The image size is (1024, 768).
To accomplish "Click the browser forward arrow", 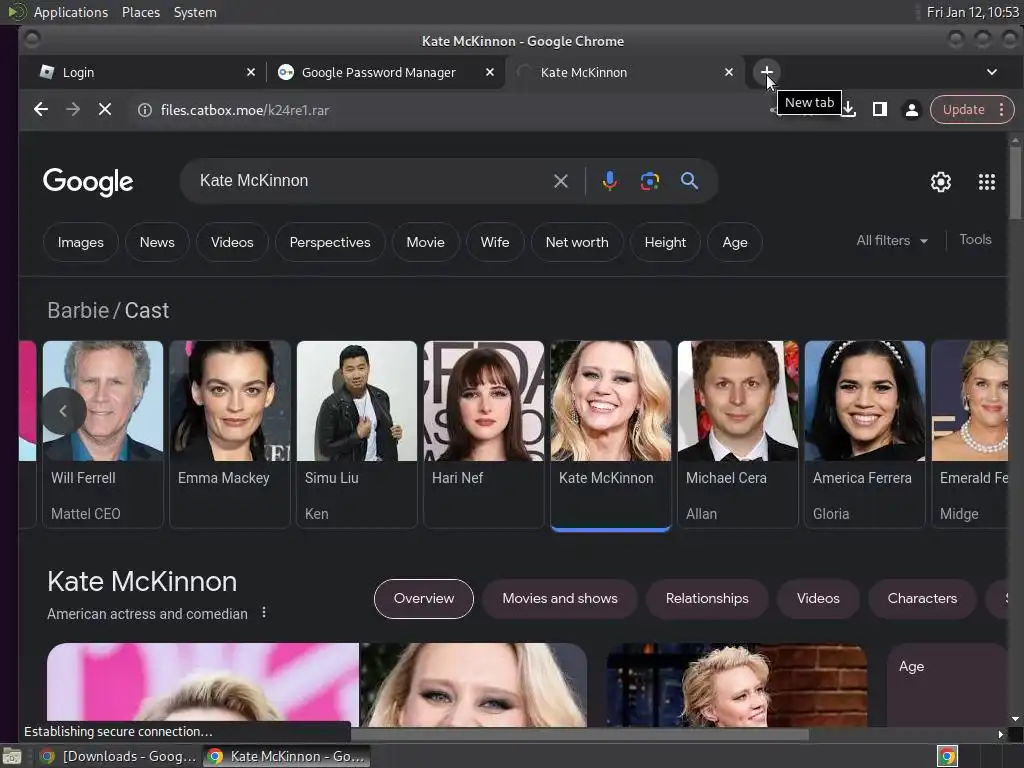I will coord(73,109).
